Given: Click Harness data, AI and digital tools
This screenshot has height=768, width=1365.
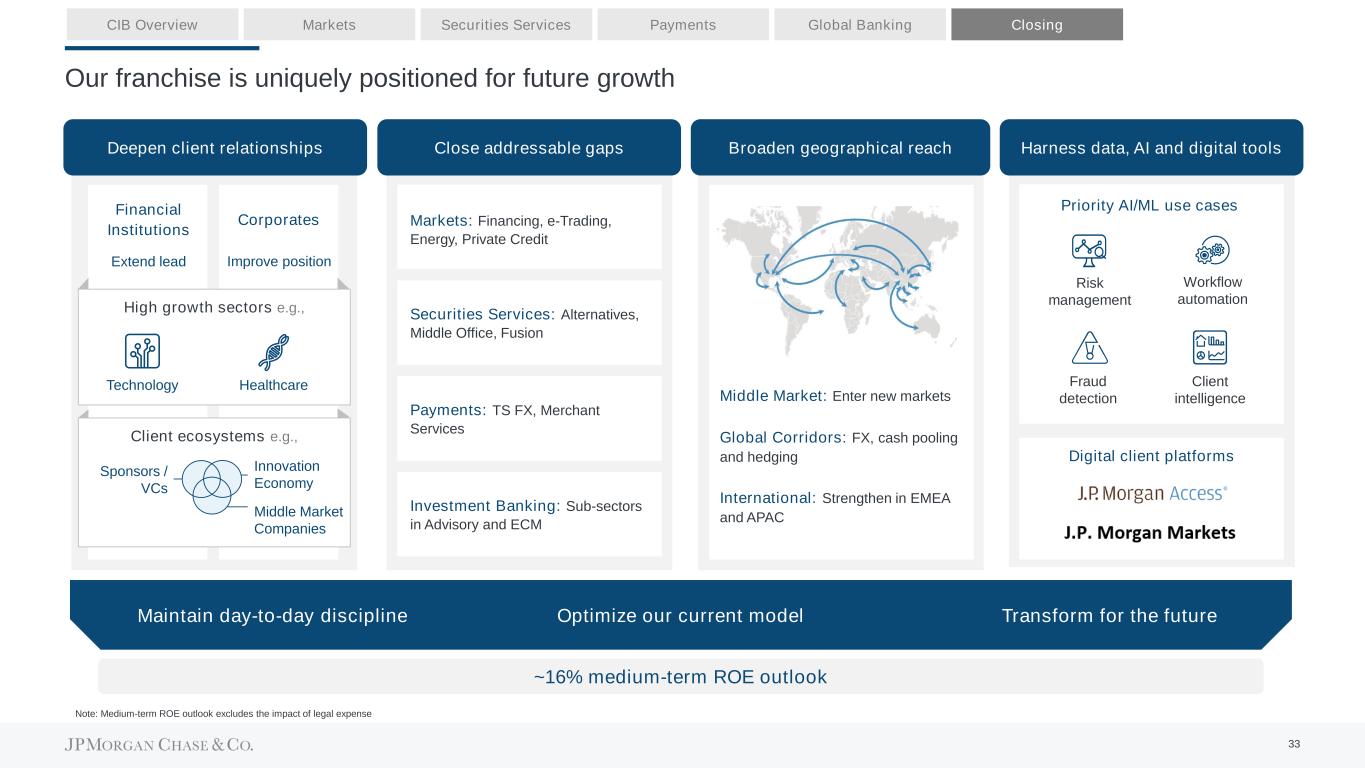Looking at the screenshot, I should click(x=1151, y=148).
